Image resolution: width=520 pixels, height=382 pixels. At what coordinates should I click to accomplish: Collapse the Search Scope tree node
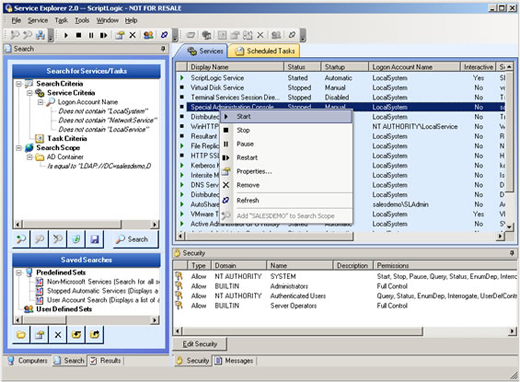(x=19, y=148)
